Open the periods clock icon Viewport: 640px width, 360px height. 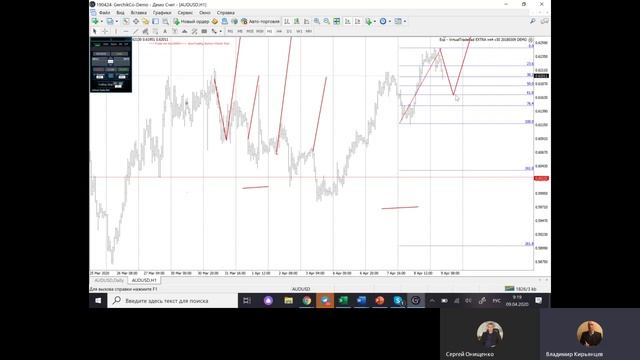pos(383,21)
